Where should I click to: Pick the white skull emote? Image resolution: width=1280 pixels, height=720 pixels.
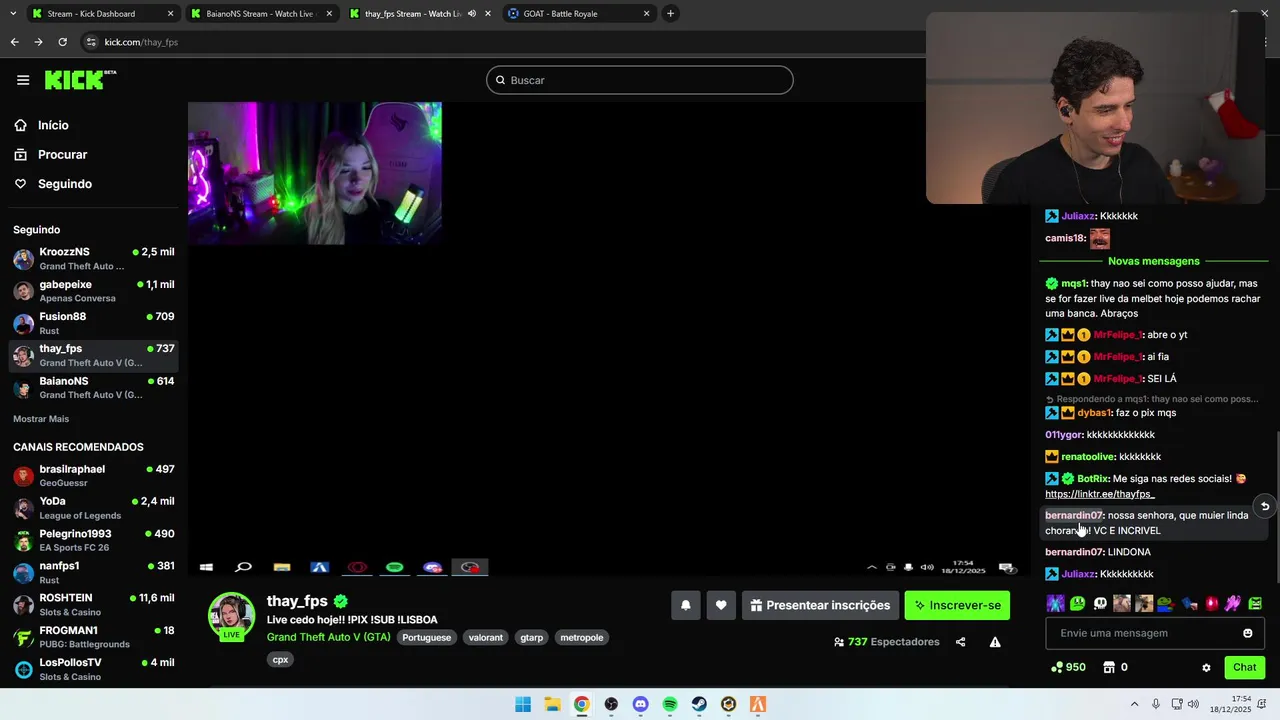[x=1100, y=603]
